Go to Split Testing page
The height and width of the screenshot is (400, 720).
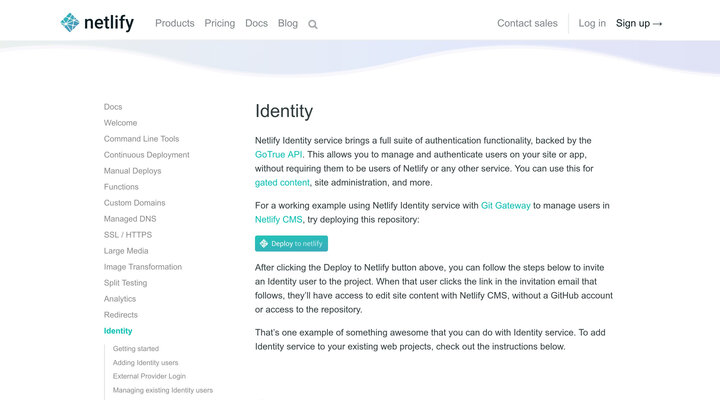[125, 283]
